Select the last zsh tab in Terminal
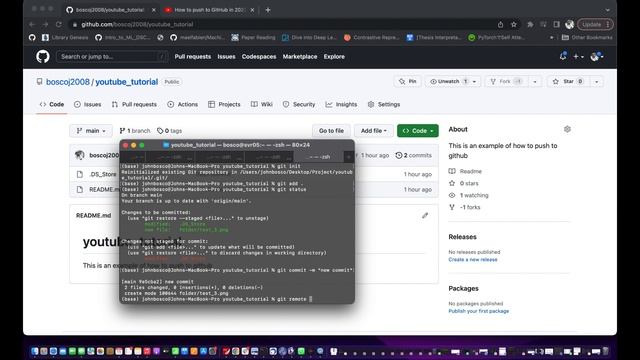Image resolution: width=640 pixels, height=360 pixels. 319,157
